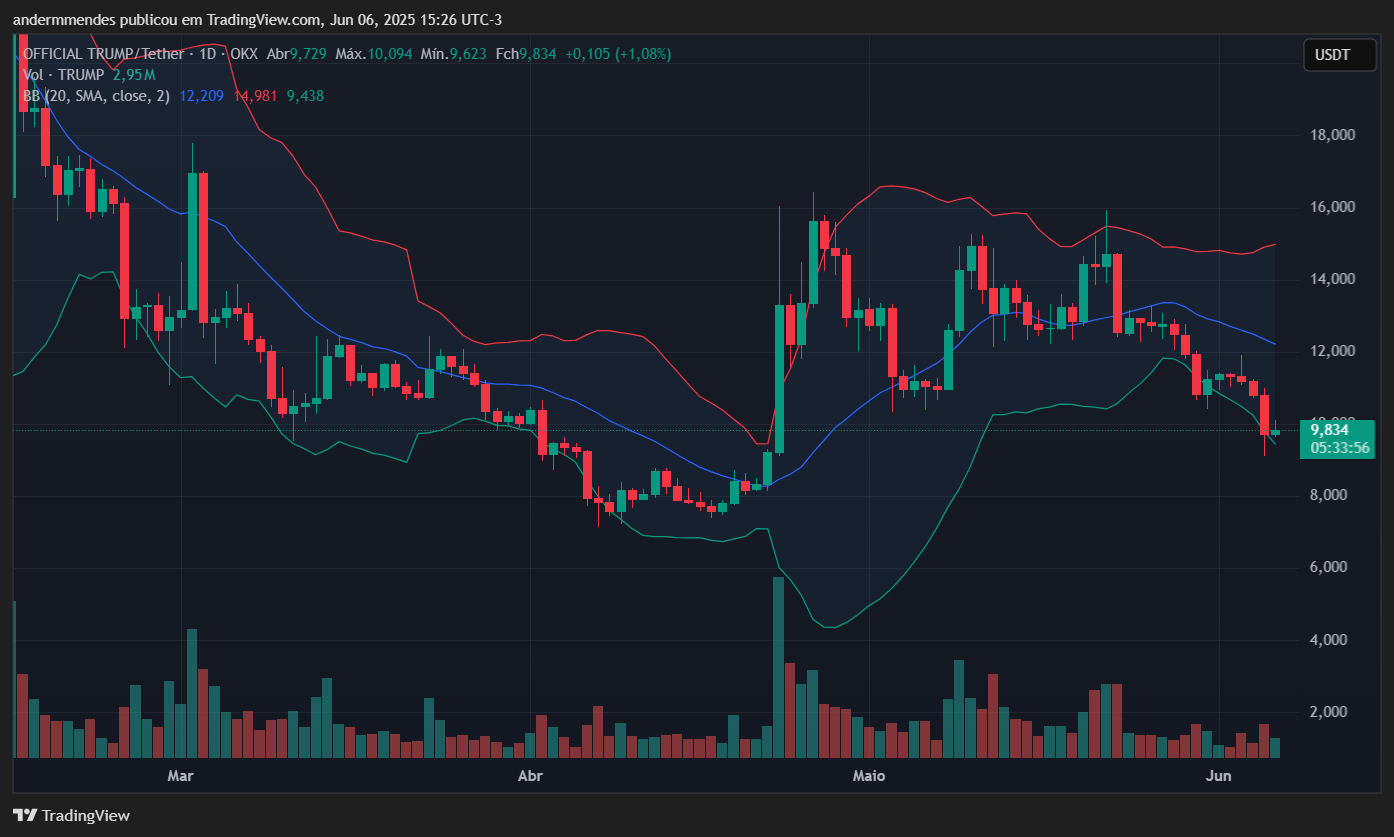The image size is (1394, 837).
Task: Click the 4,000 price axis label
Action: (1331, 639)
